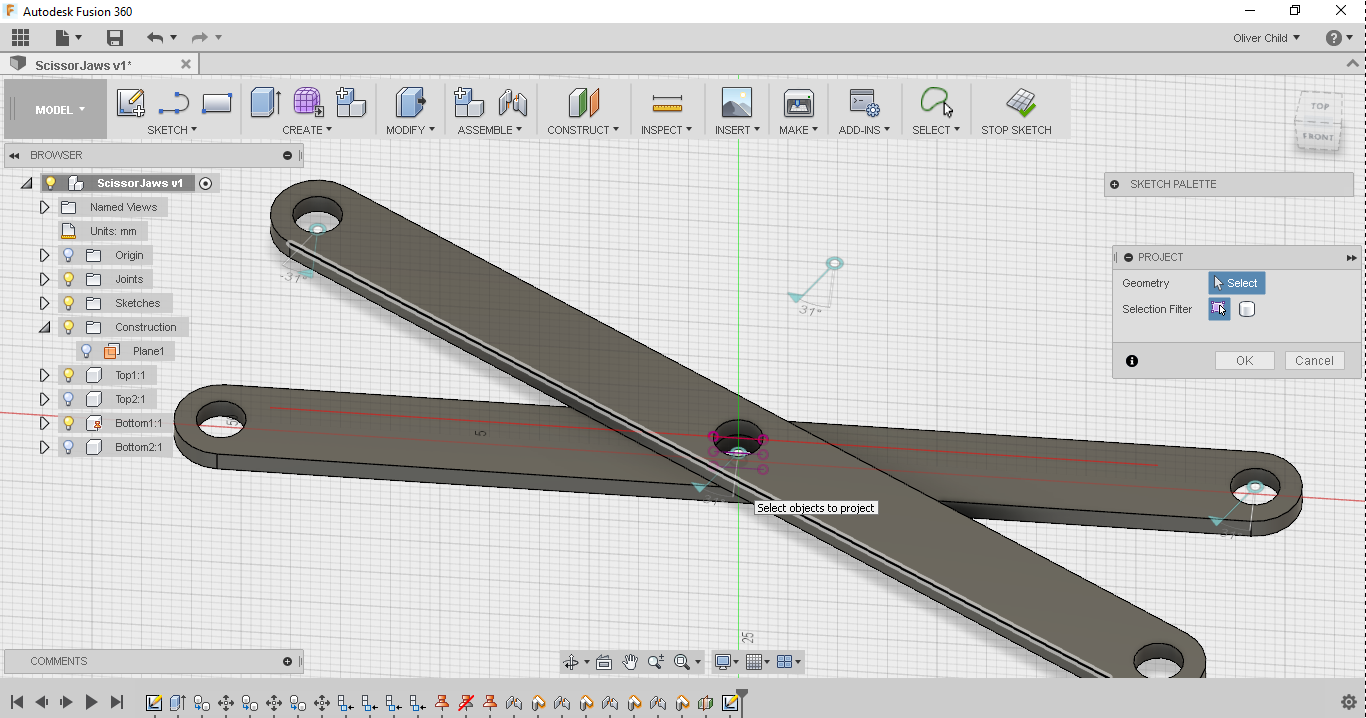
Task: Toggle visibility bulb for Construction folder
Action: [69, 327]
